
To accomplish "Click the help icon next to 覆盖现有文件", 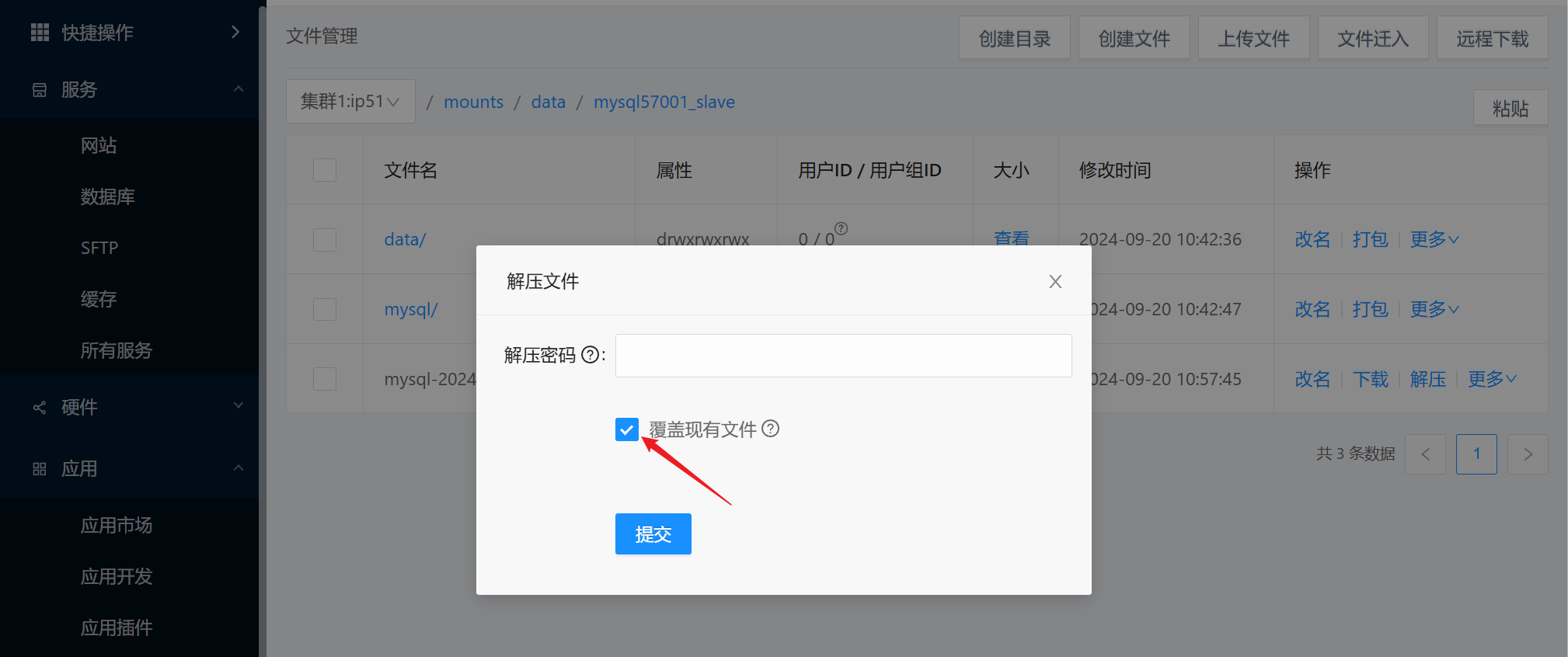I will [770, 429].
